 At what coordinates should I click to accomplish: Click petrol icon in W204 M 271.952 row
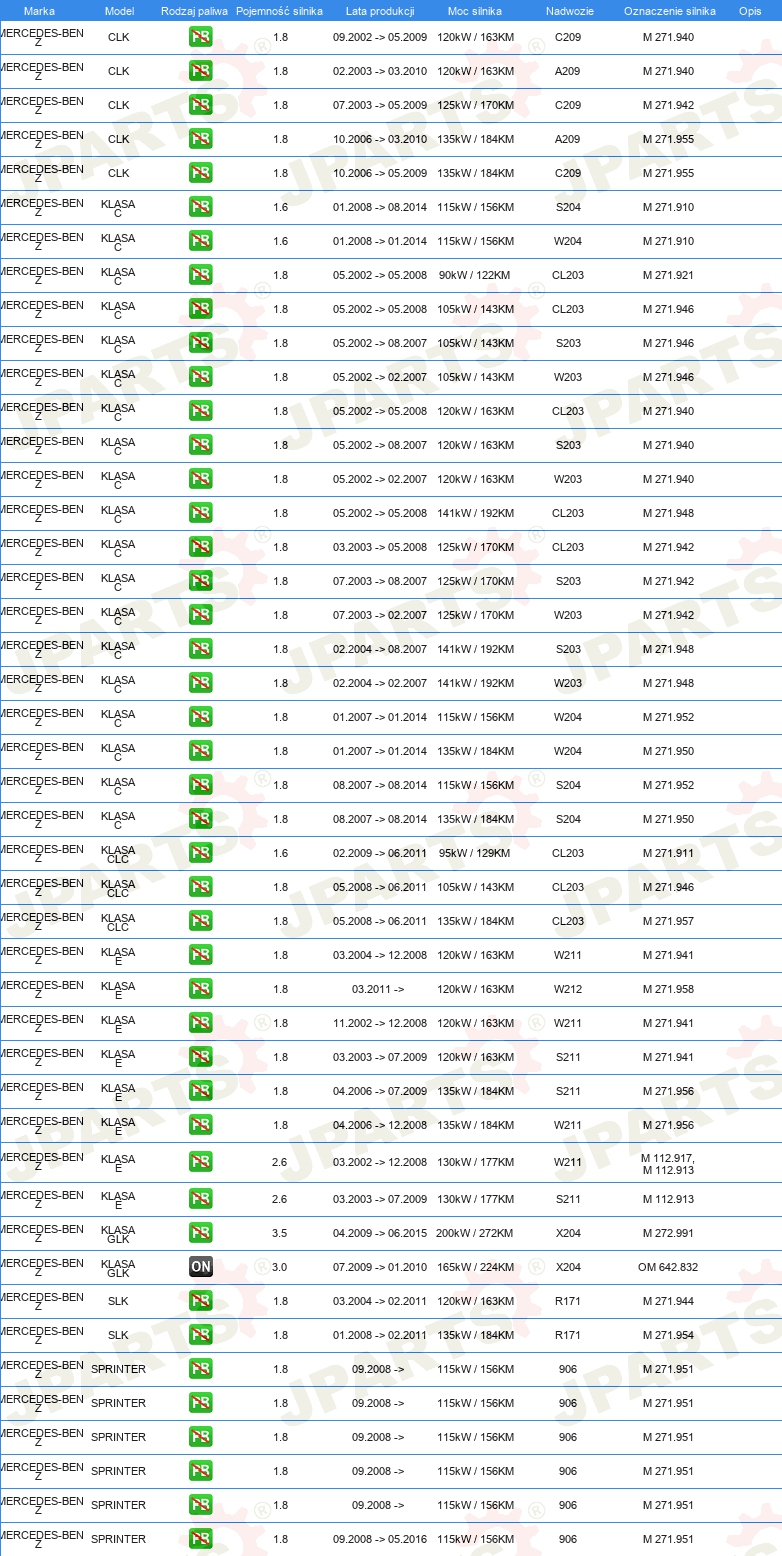click(x=200, y=717)
